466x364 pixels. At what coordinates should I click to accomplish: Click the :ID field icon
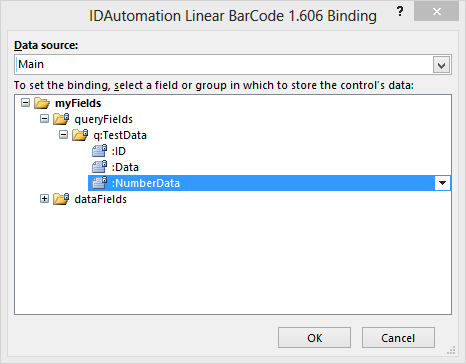[100, 151]
